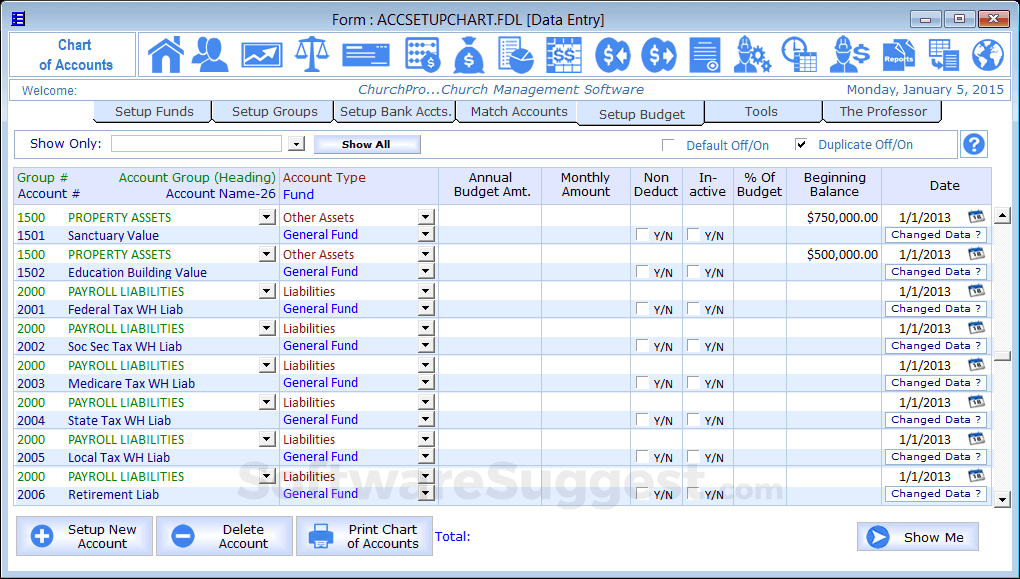Click the Setup New Account button

click(84, 535)
